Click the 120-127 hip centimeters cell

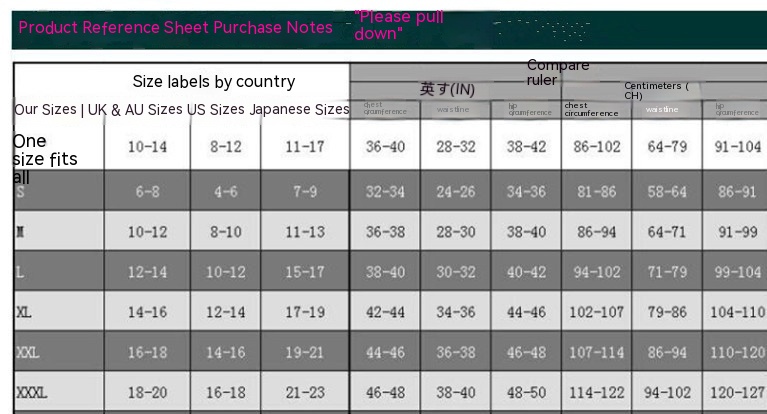pos(739,393)
